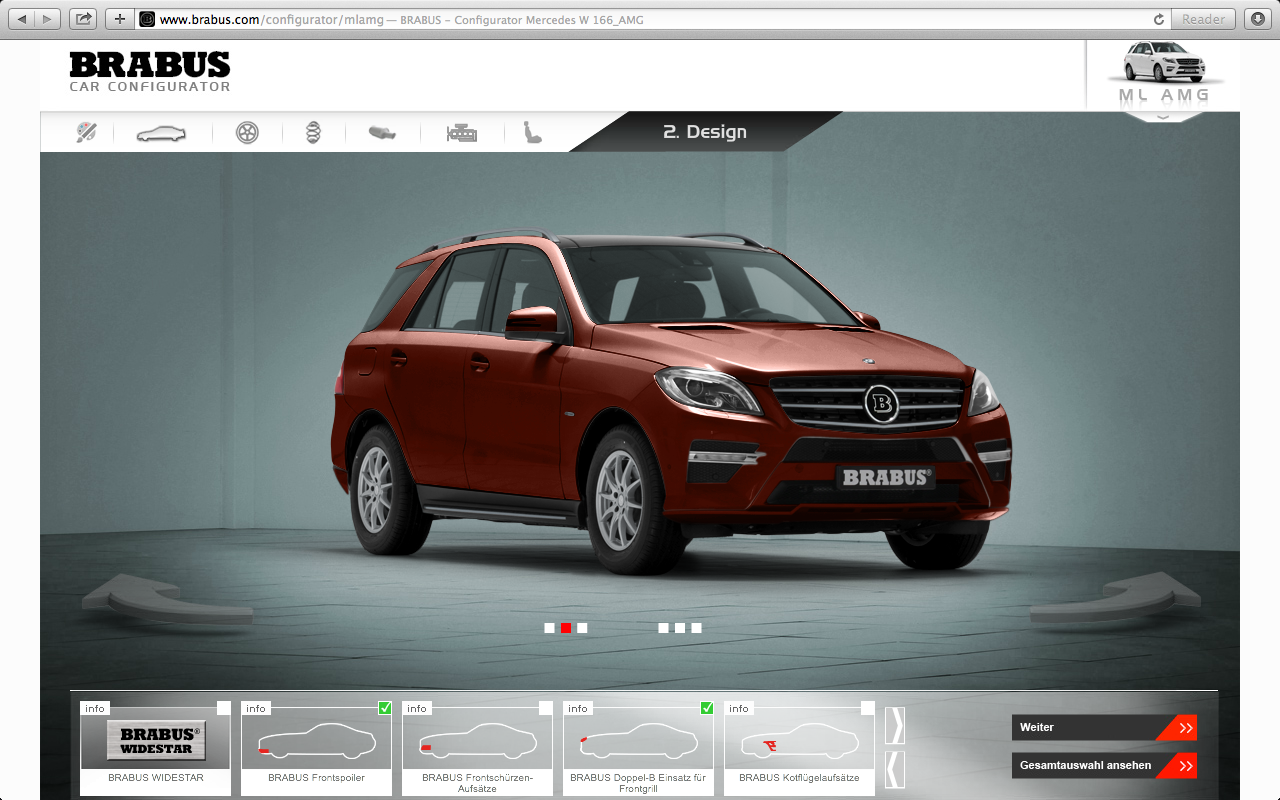Go forward in browser history

click(x=48, y=19)
